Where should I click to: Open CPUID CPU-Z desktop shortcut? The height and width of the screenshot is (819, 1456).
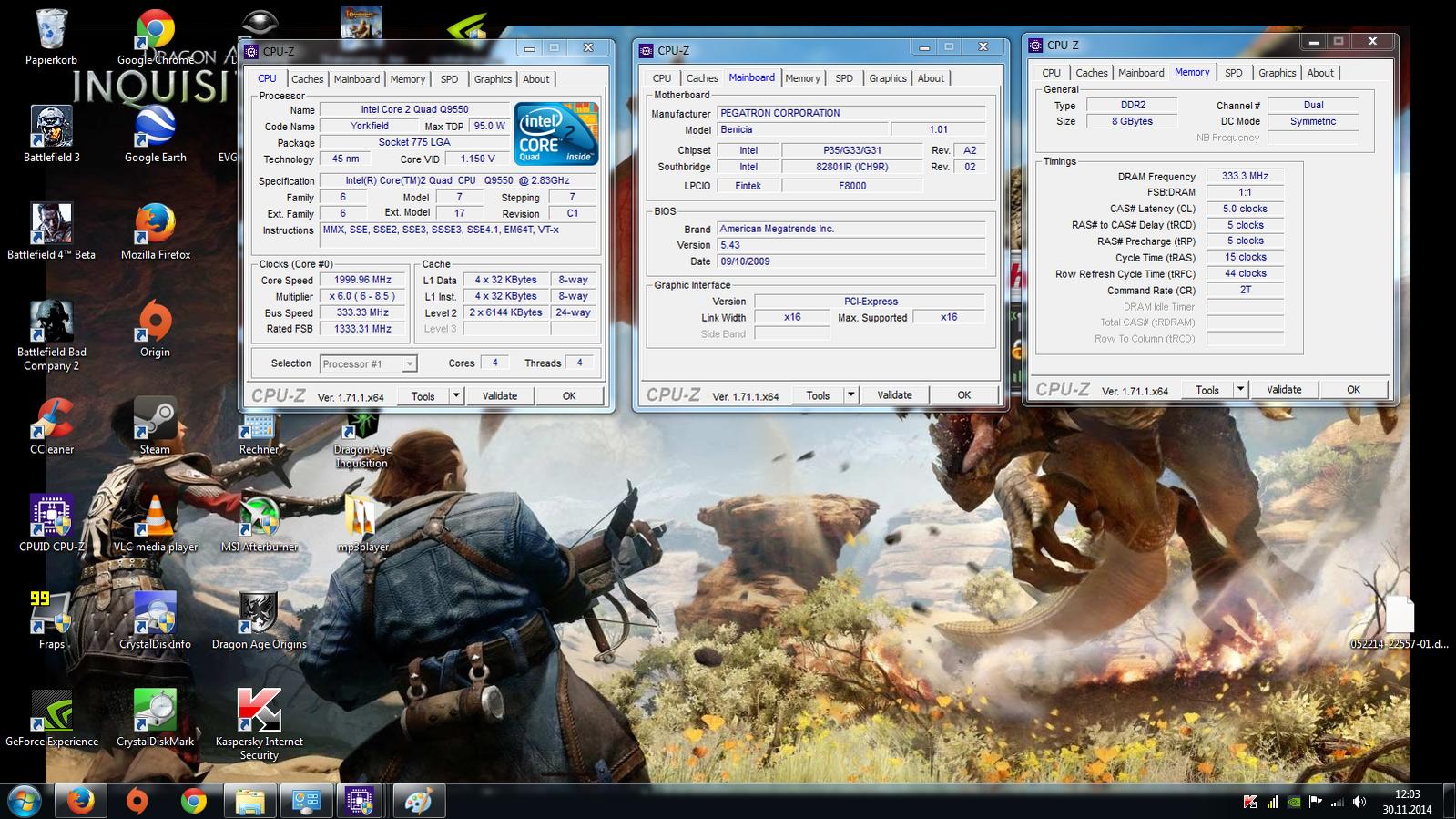coord(52,525)
